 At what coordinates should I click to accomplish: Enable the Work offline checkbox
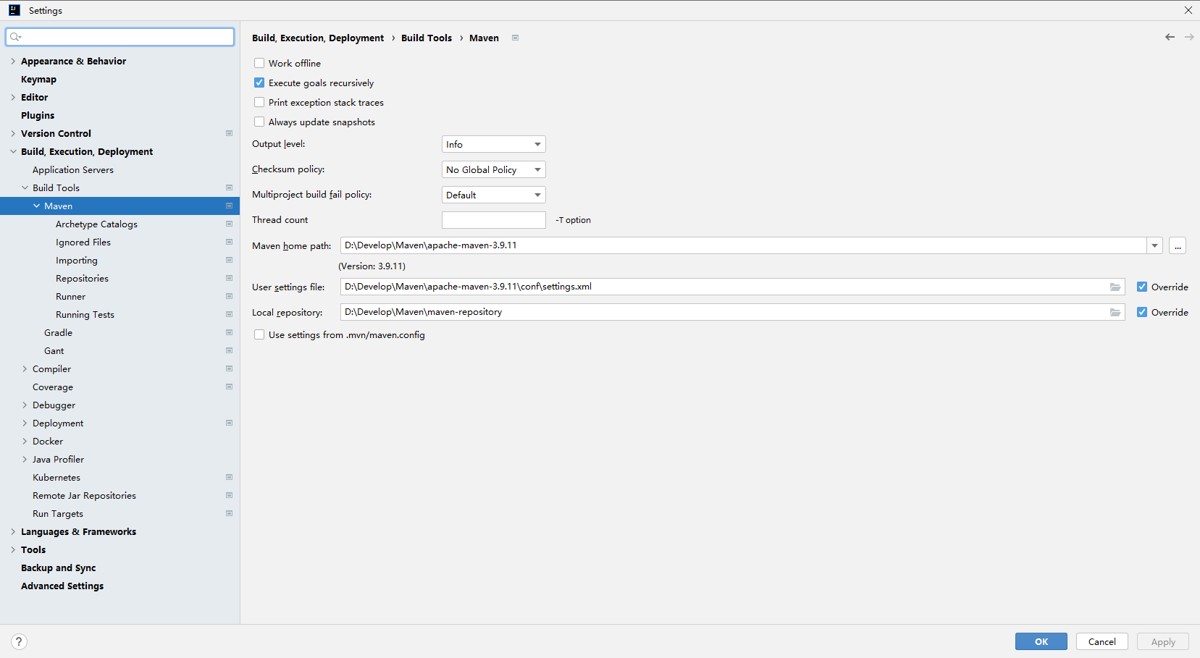(259, 63)
